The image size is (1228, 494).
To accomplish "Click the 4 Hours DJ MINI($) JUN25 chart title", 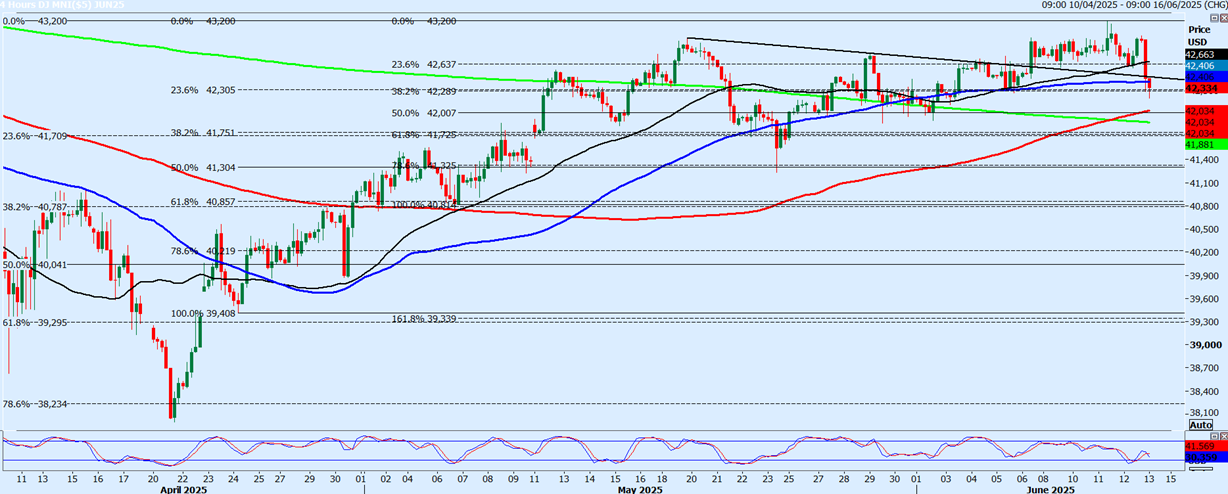I will click(x=60, y=6).
